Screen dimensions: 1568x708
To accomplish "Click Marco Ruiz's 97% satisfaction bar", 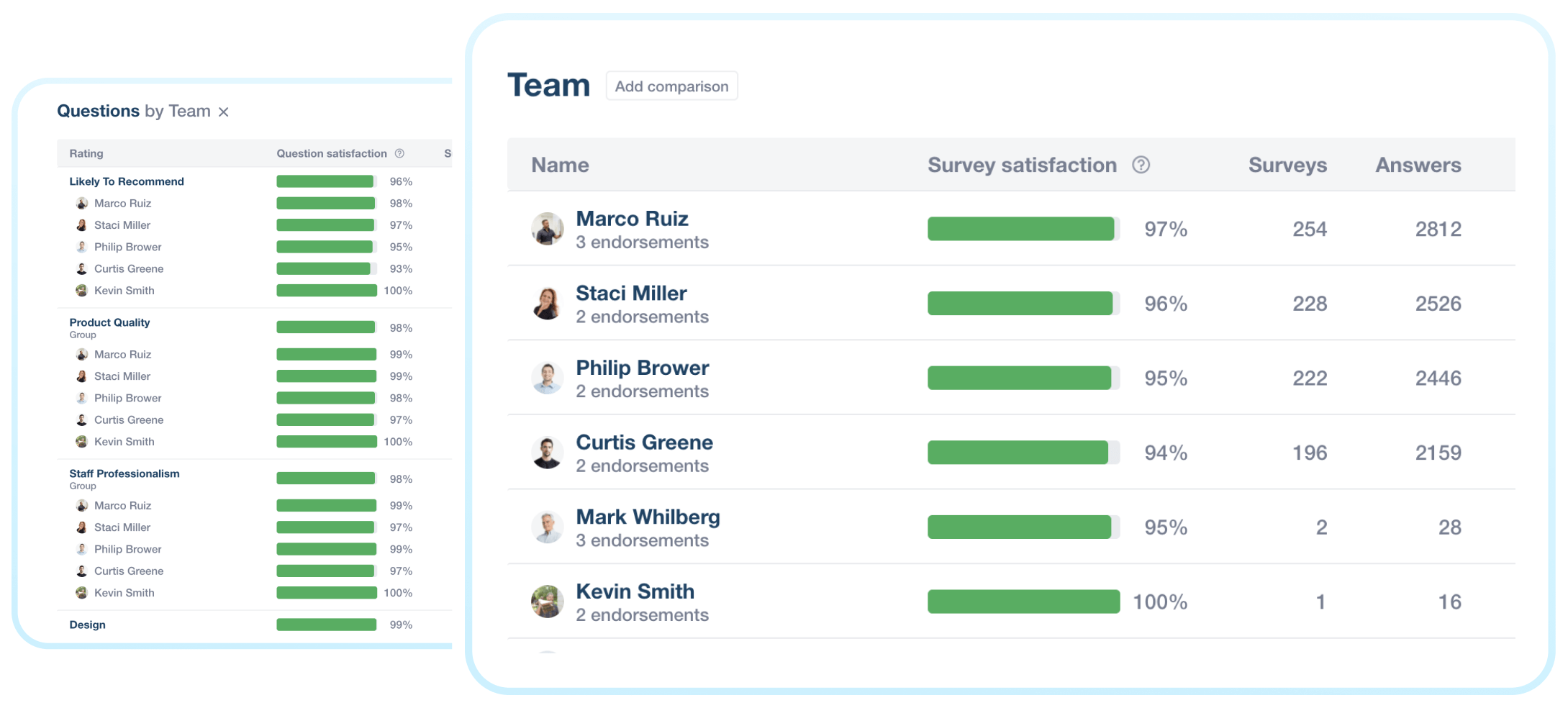I will pos(1022,229).
